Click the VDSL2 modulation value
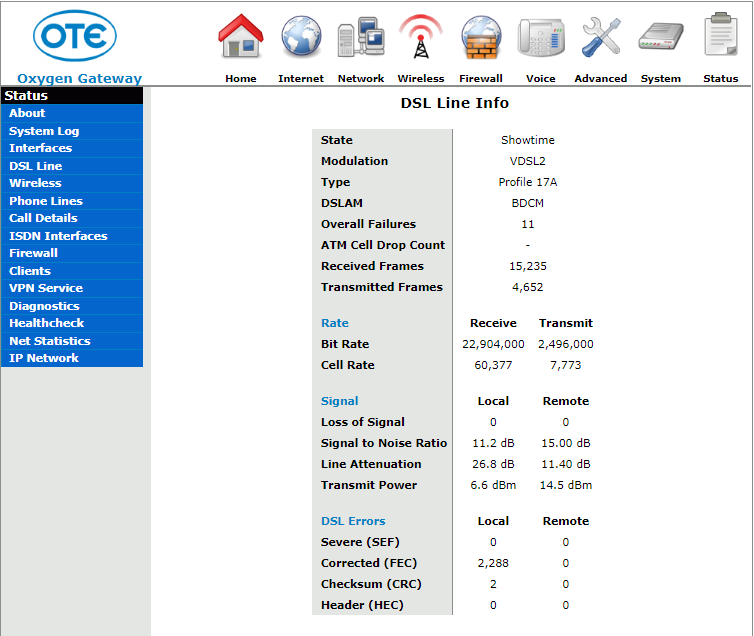Screen dimensions: 754x636 click(x=528, y=161)
